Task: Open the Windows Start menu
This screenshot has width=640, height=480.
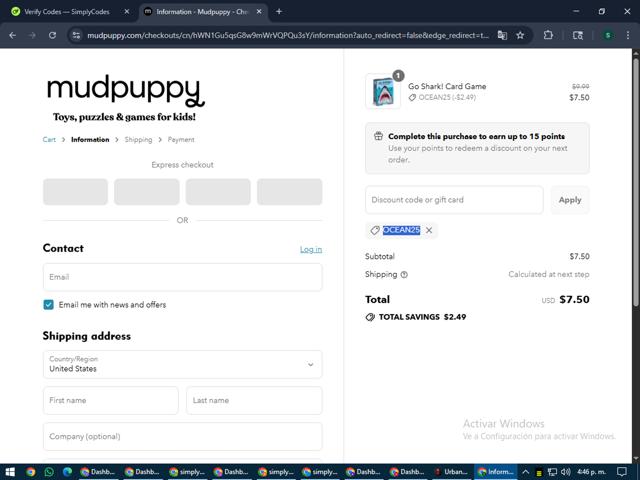Action: pyautogui.click(x=10, y=472)
